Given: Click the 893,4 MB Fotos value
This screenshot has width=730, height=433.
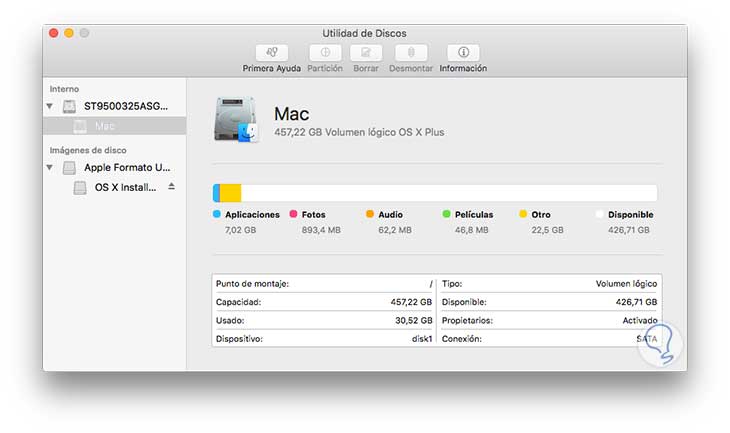Looking at the screenshot, I should coord(321,230).
